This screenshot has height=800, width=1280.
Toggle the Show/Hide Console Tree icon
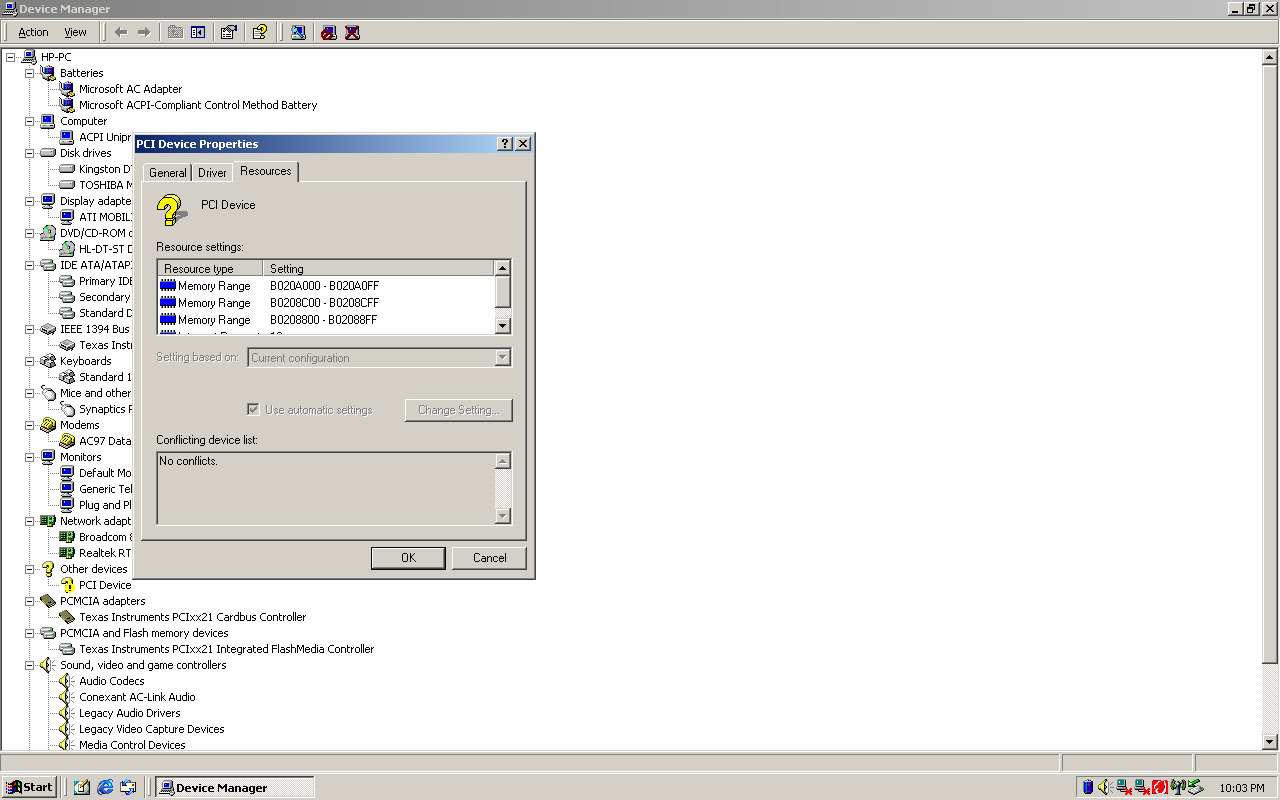[198, 32]
